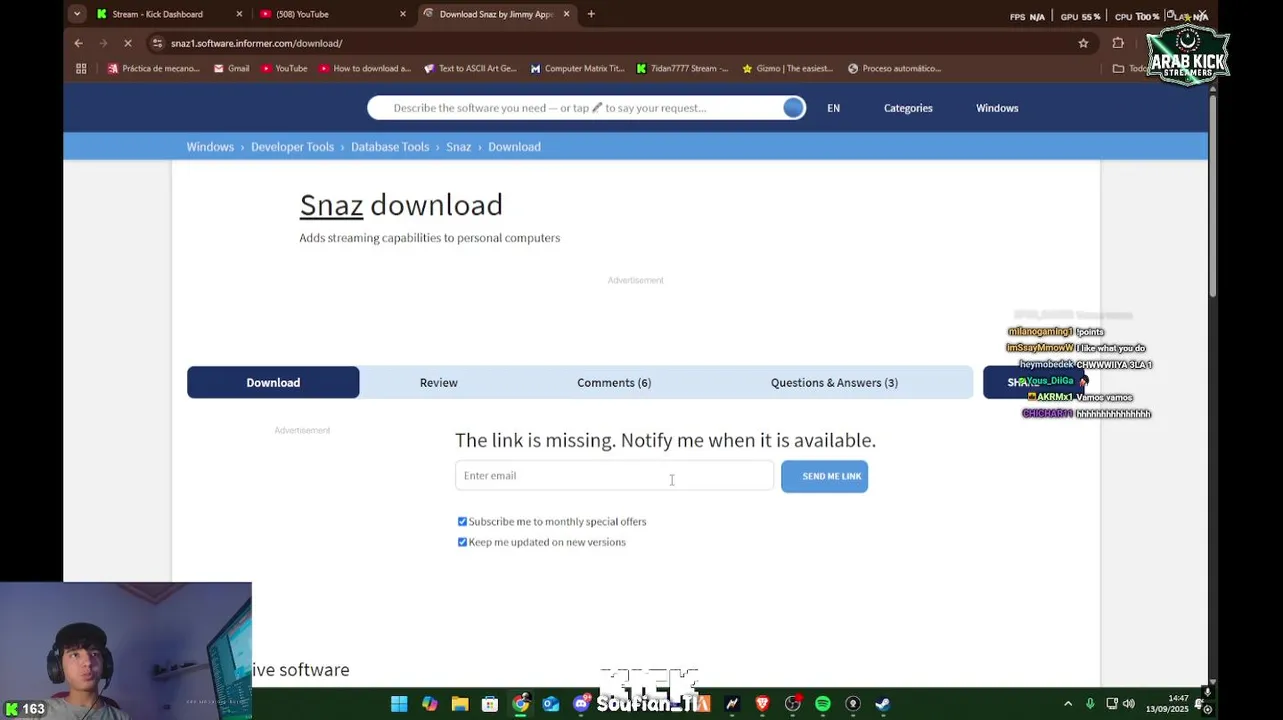Open a new tab with the plus button
Viewport: 1283px width, 720px height.
(591, 14)
